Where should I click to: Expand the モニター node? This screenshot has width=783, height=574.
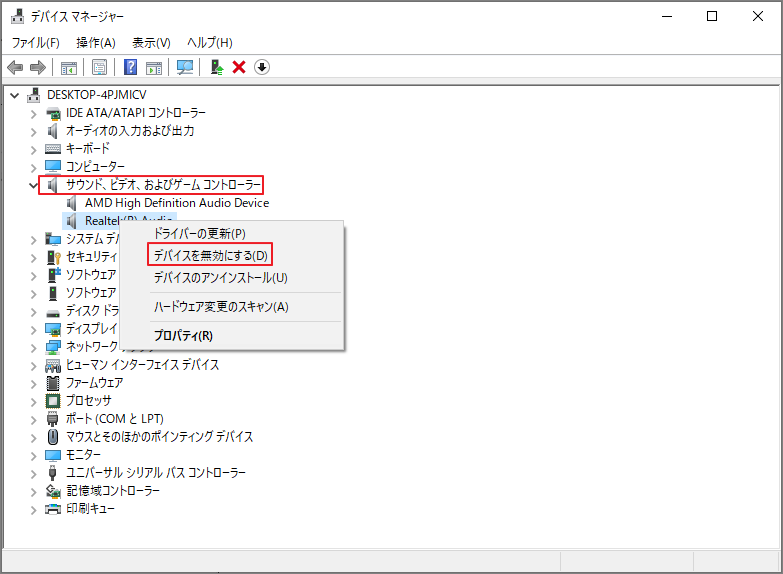click(x=33, y=456)
